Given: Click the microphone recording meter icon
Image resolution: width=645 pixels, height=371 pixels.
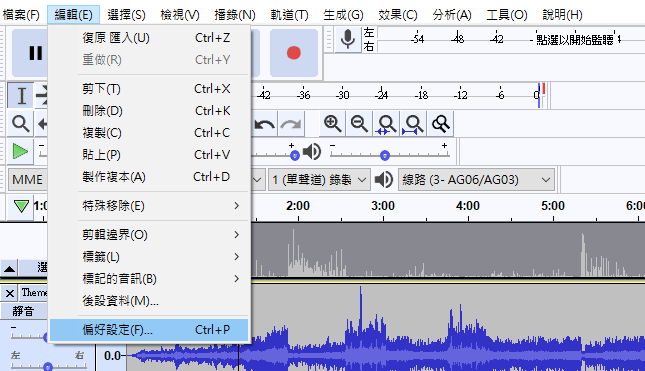Looking at the screenshot, I should point(348,39).
